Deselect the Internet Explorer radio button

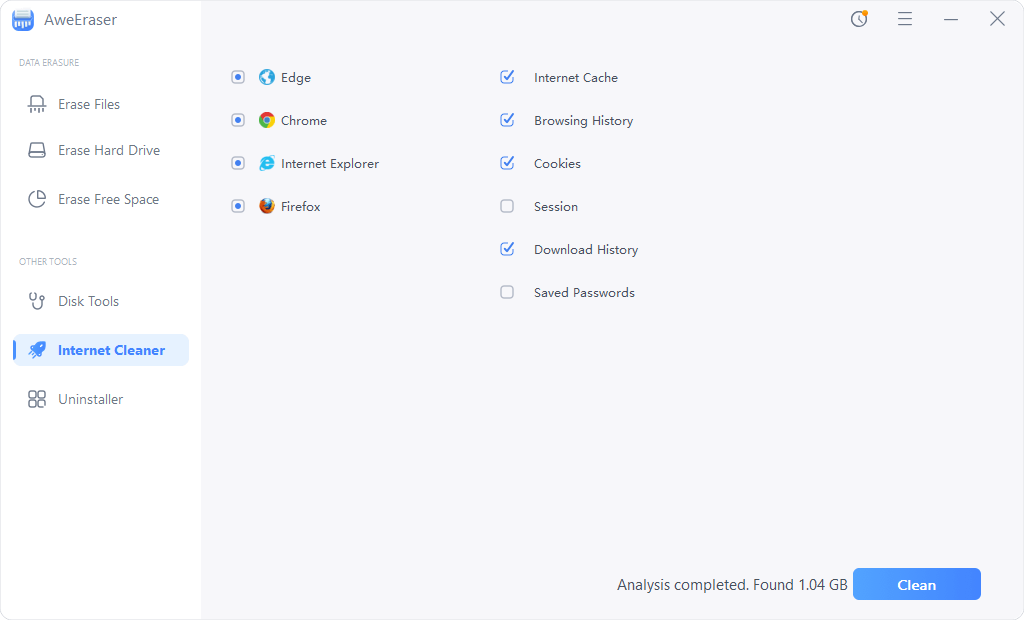[x=238, y=163]
